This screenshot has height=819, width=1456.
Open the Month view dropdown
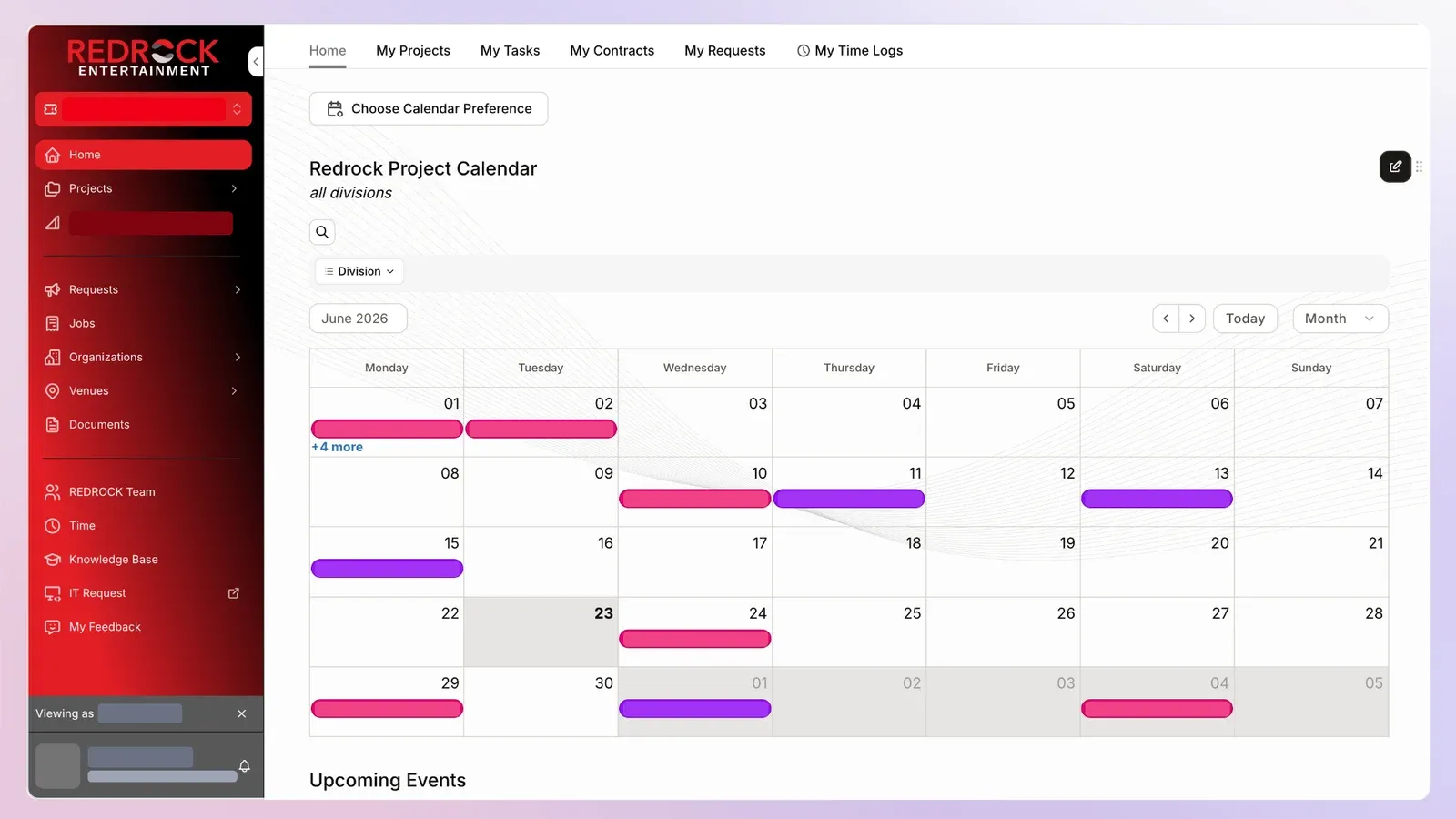[1340, 318]
